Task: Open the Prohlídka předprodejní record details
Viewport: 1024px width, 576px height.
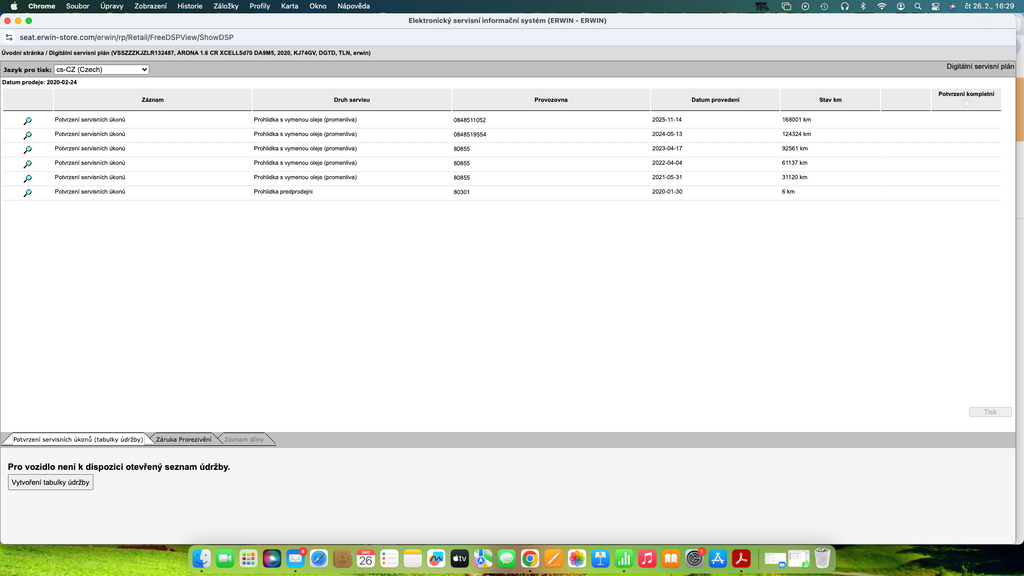Action: [x=28, y=192]
